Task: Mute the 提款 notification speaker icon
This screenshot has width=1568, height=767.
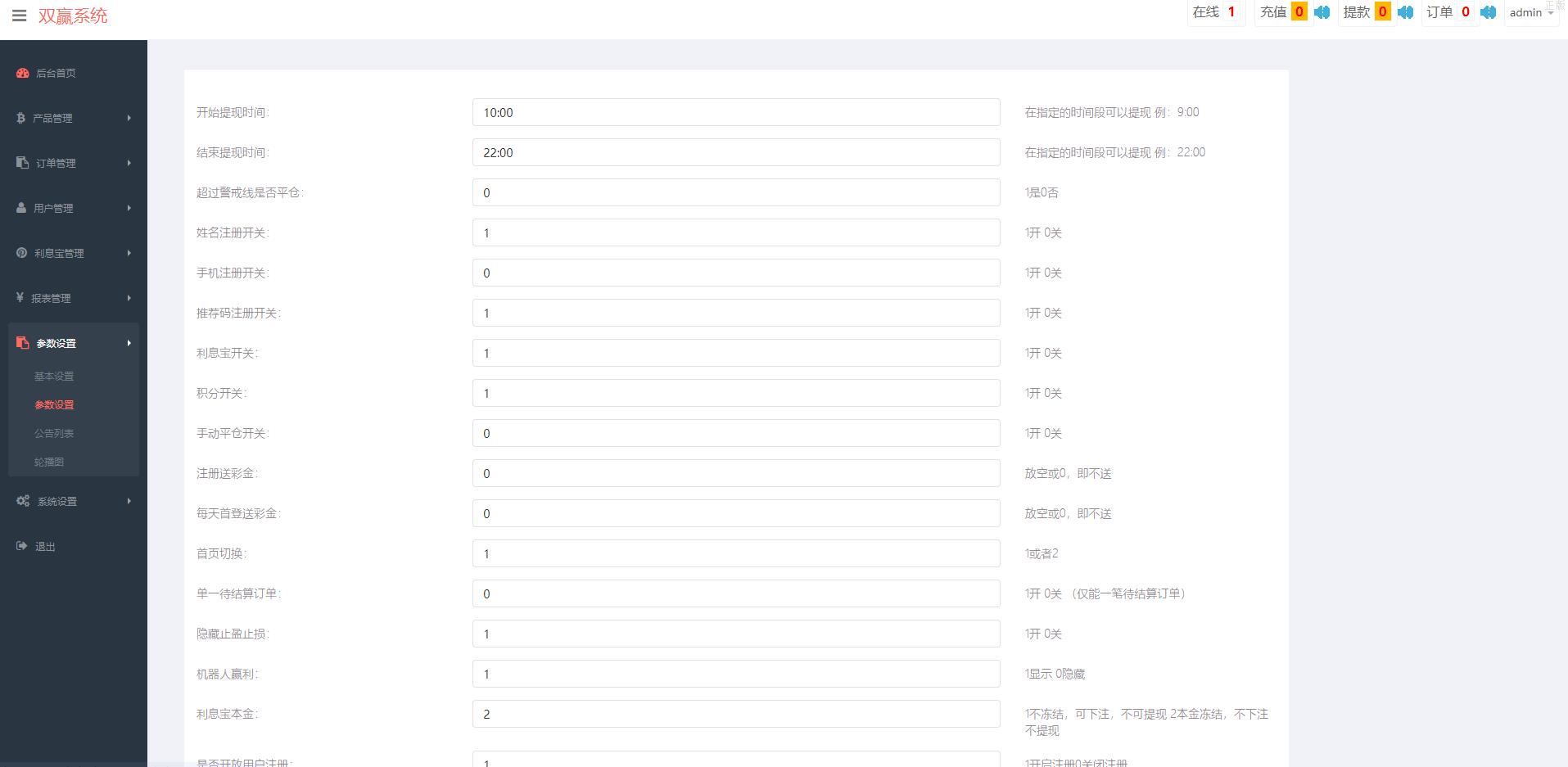Action: tap(1405, 12)
